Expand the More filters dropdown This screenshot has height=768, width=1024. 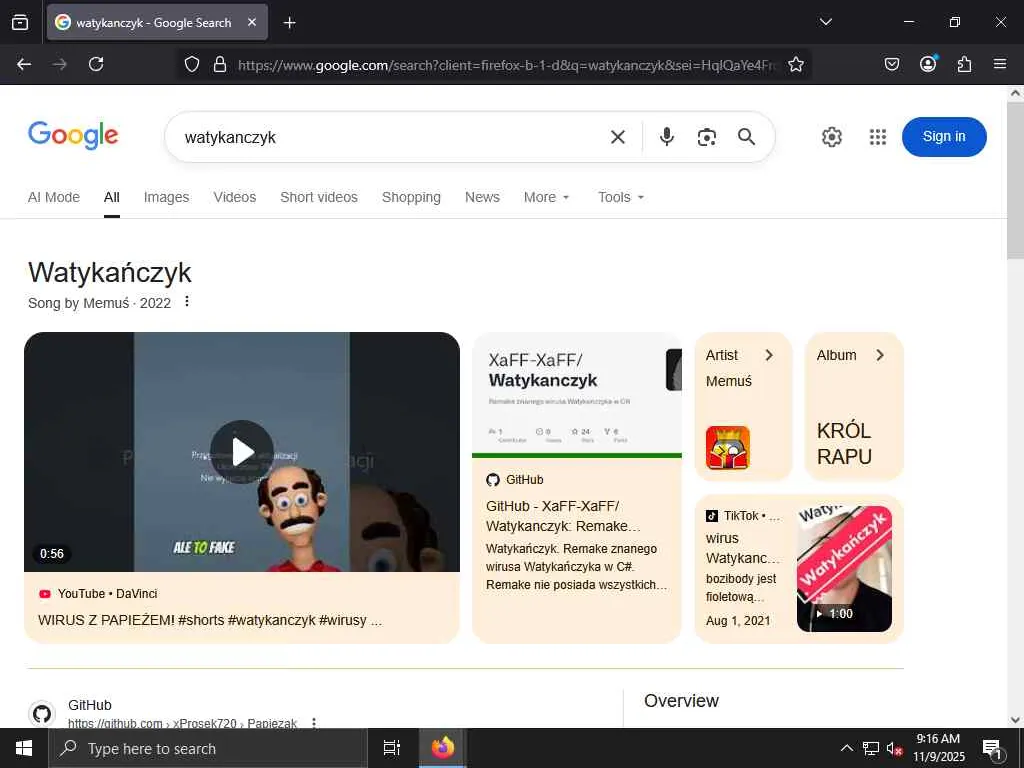547,197
